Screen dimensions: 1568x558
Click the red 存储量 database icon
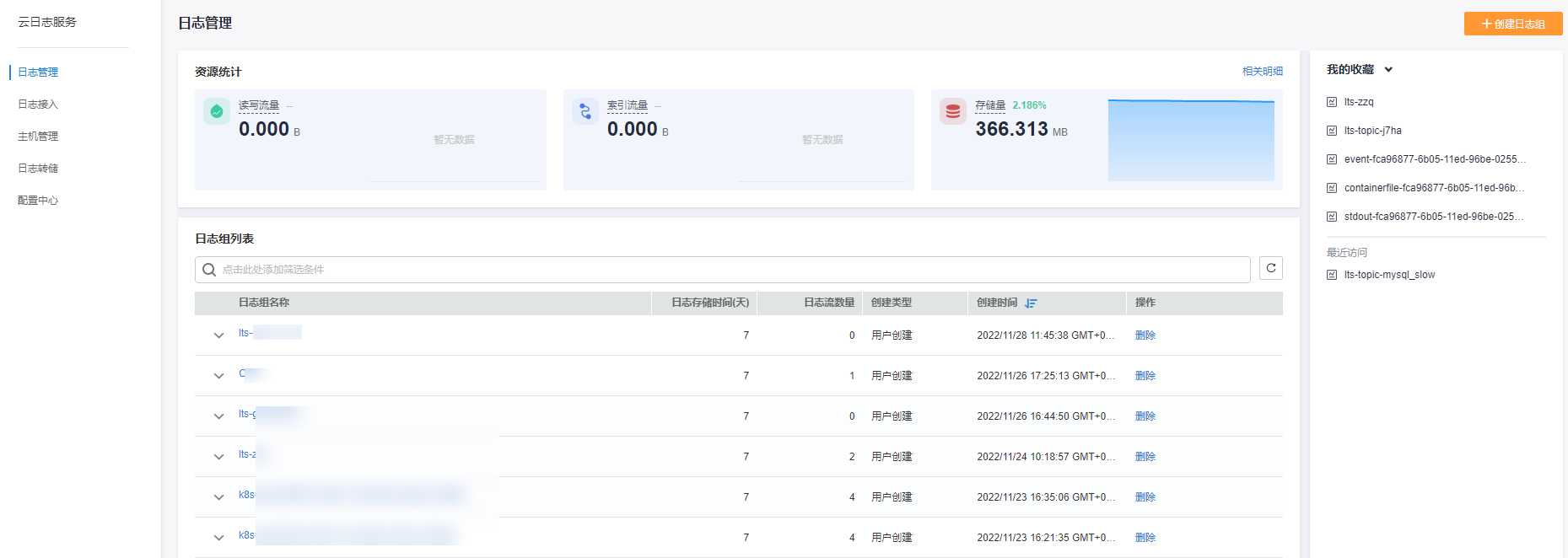point(952,111)
